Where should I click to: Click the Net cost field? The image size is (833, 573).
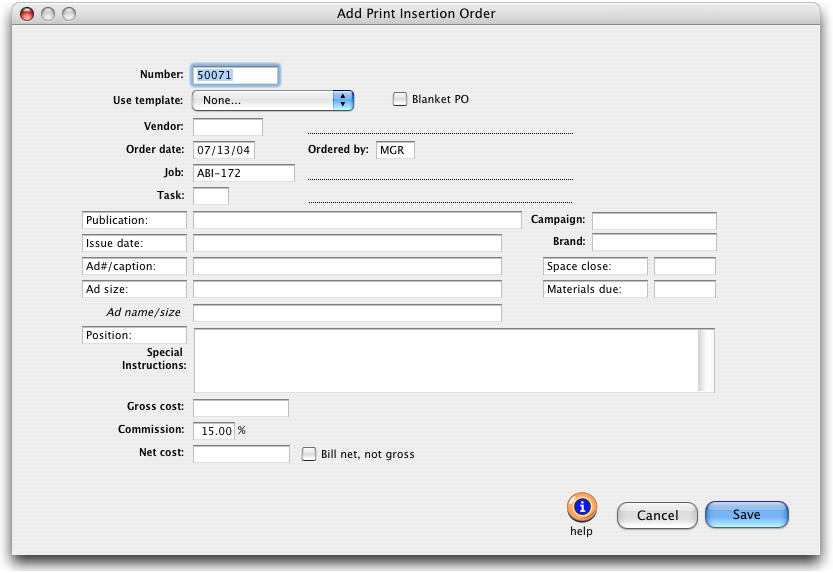pos(240,454)
